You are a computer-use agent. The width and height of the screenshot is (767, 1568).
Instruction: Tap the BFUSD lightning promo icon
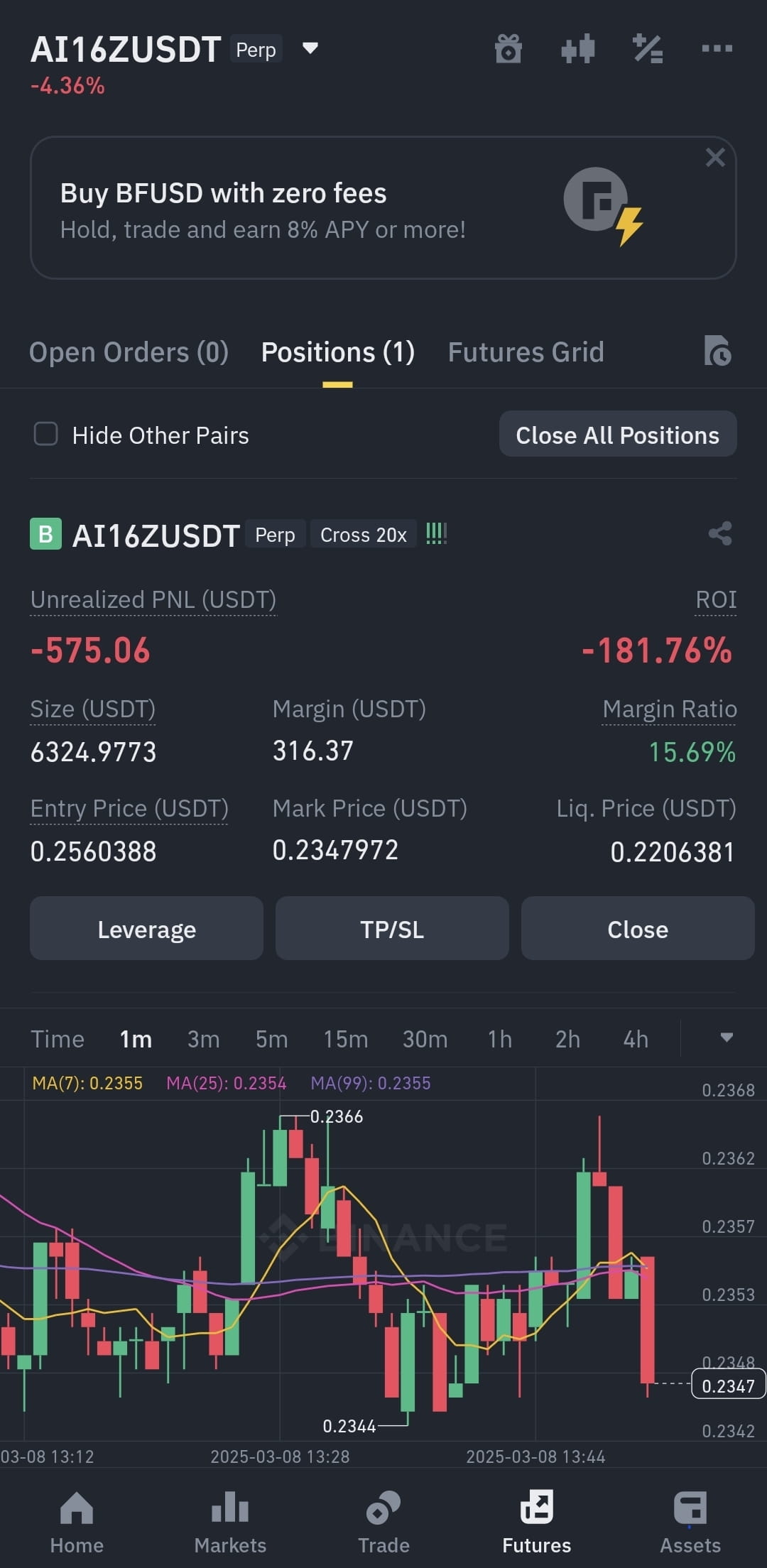point(604,206)
